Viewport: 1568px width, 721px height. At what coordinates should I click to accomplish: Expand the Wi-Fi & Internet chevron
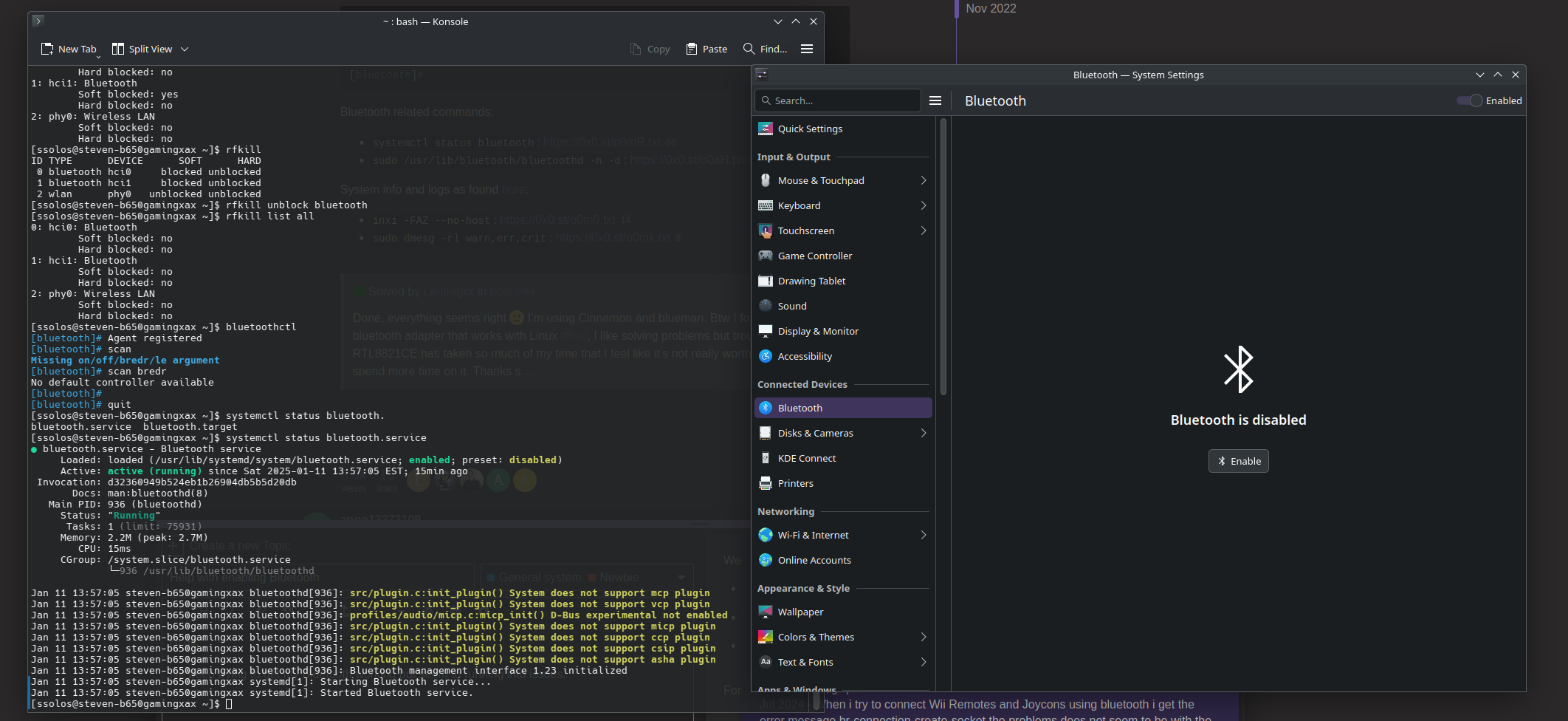(924, 535)
